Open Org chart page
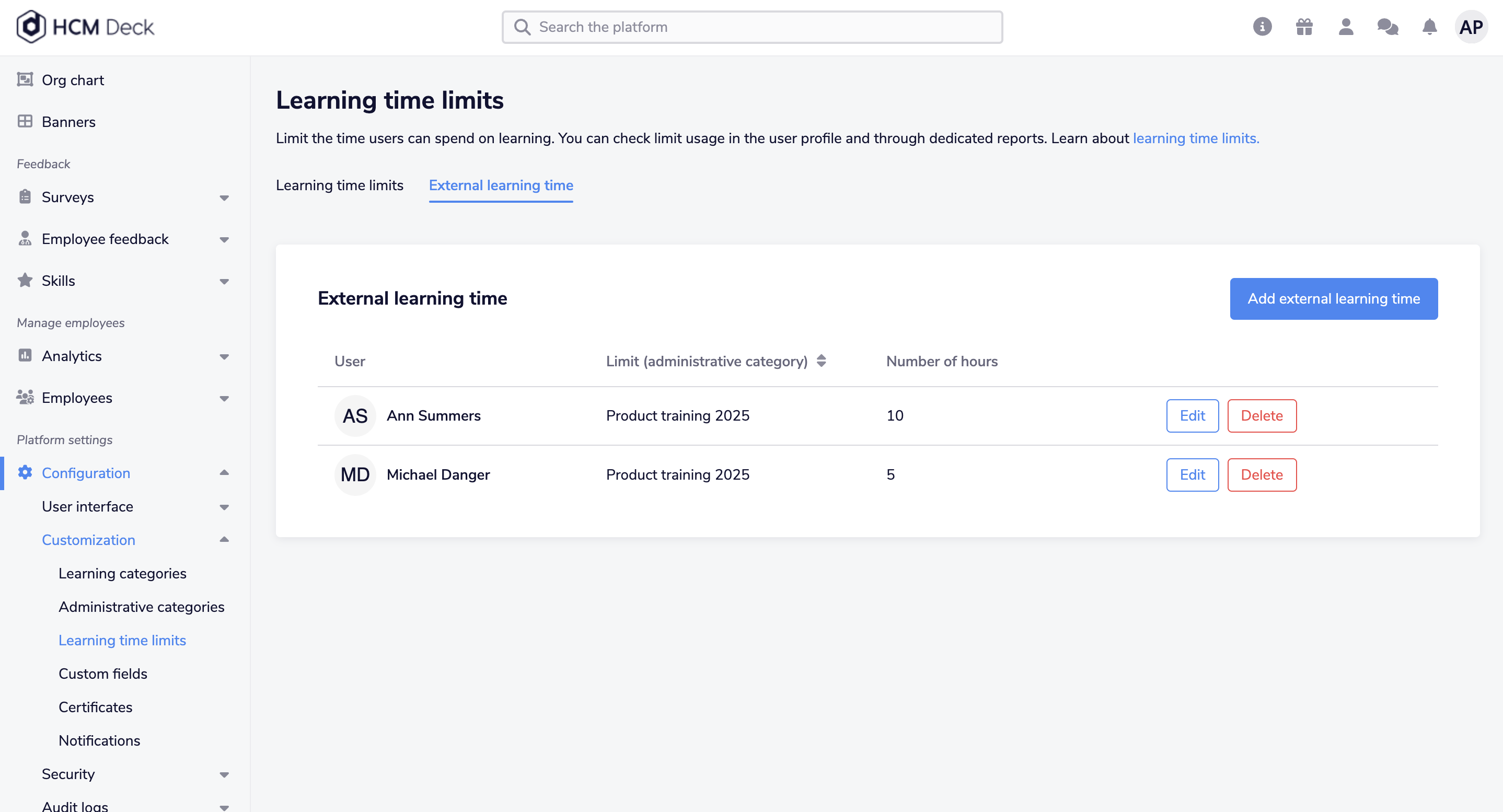 click(73, 80)
